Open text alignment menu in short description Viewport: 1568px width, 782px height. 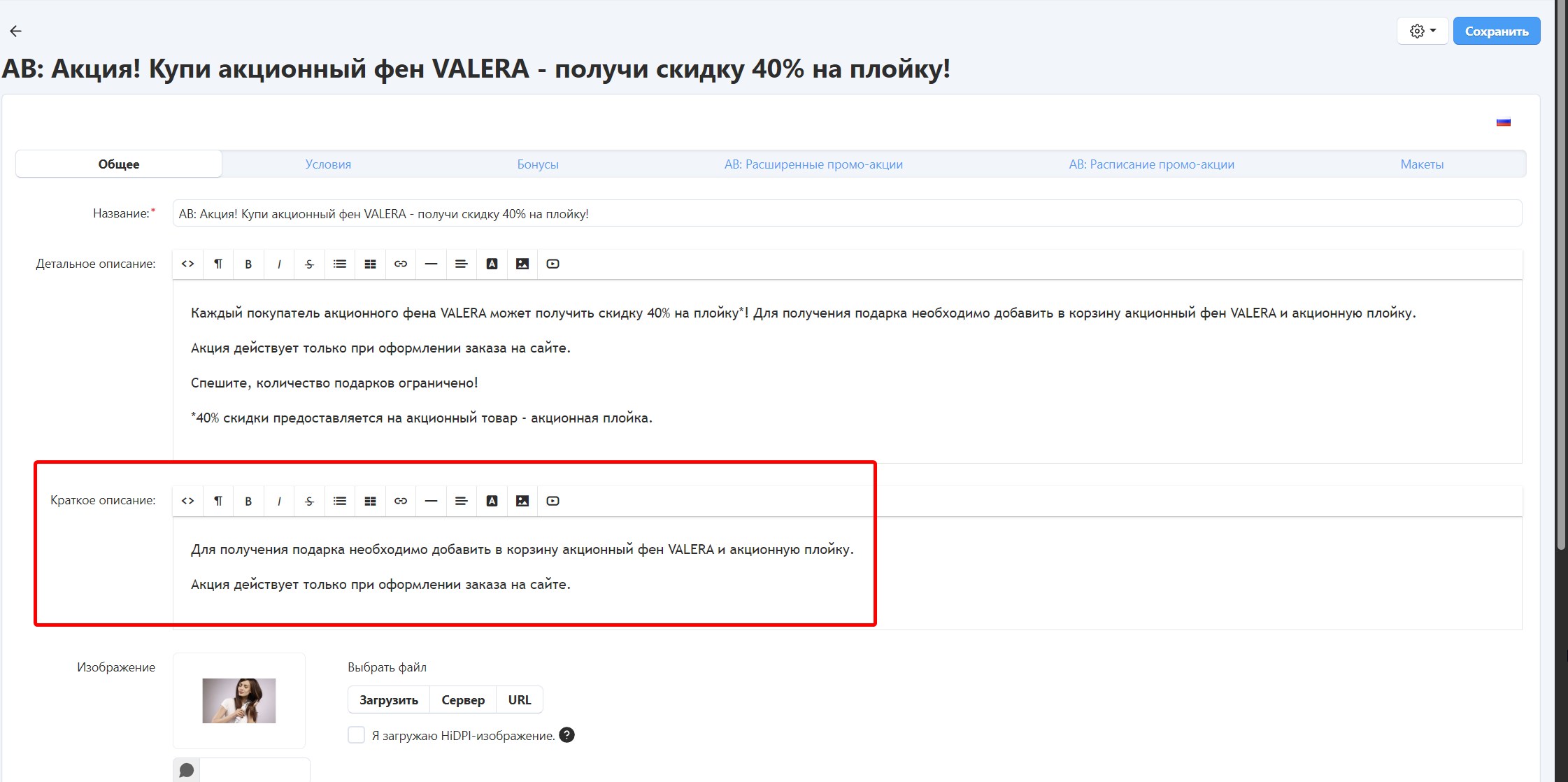(x=462, y=501)
